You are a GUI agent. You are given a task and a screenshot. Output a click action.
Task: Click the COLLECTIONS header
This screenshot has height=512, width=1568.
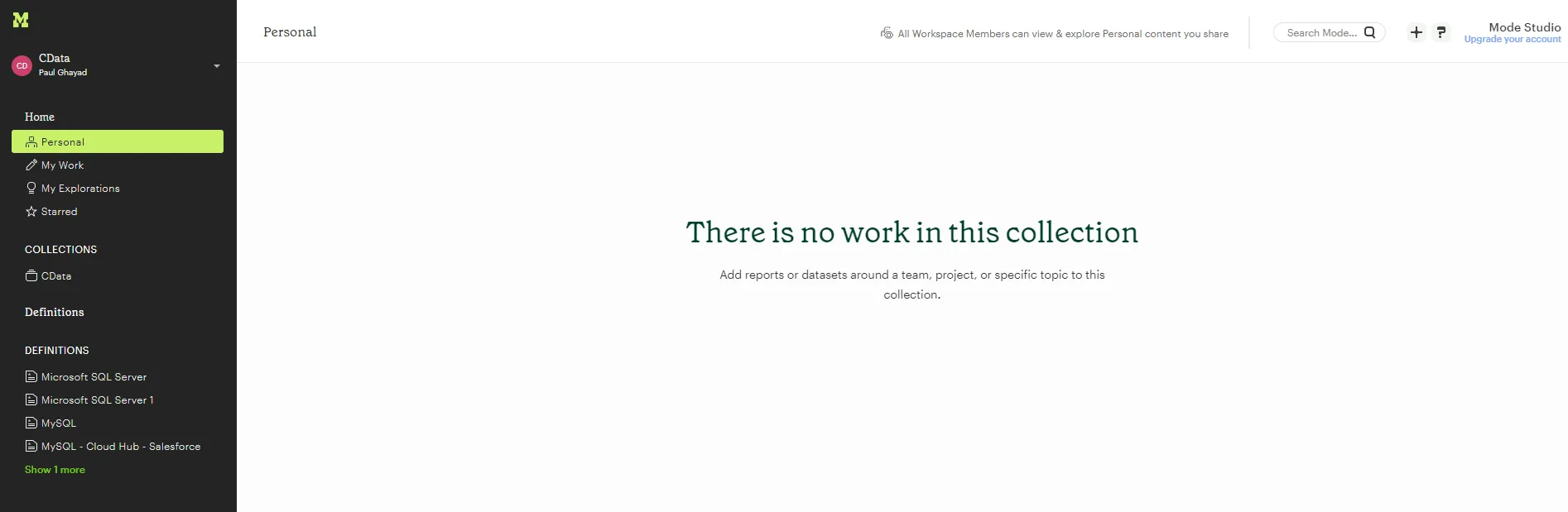coord(60,250)
